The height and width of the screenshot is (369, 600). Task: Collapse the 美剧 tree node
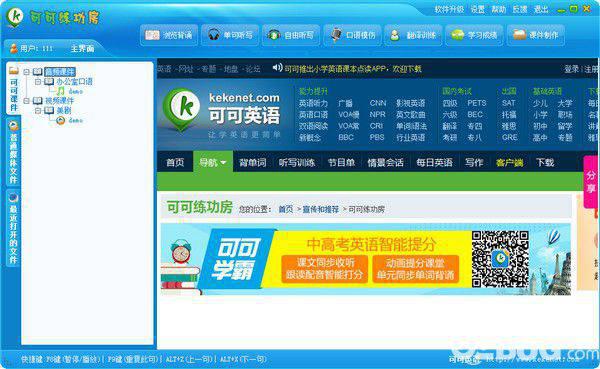pyautogui.click(x=38, y=110)
